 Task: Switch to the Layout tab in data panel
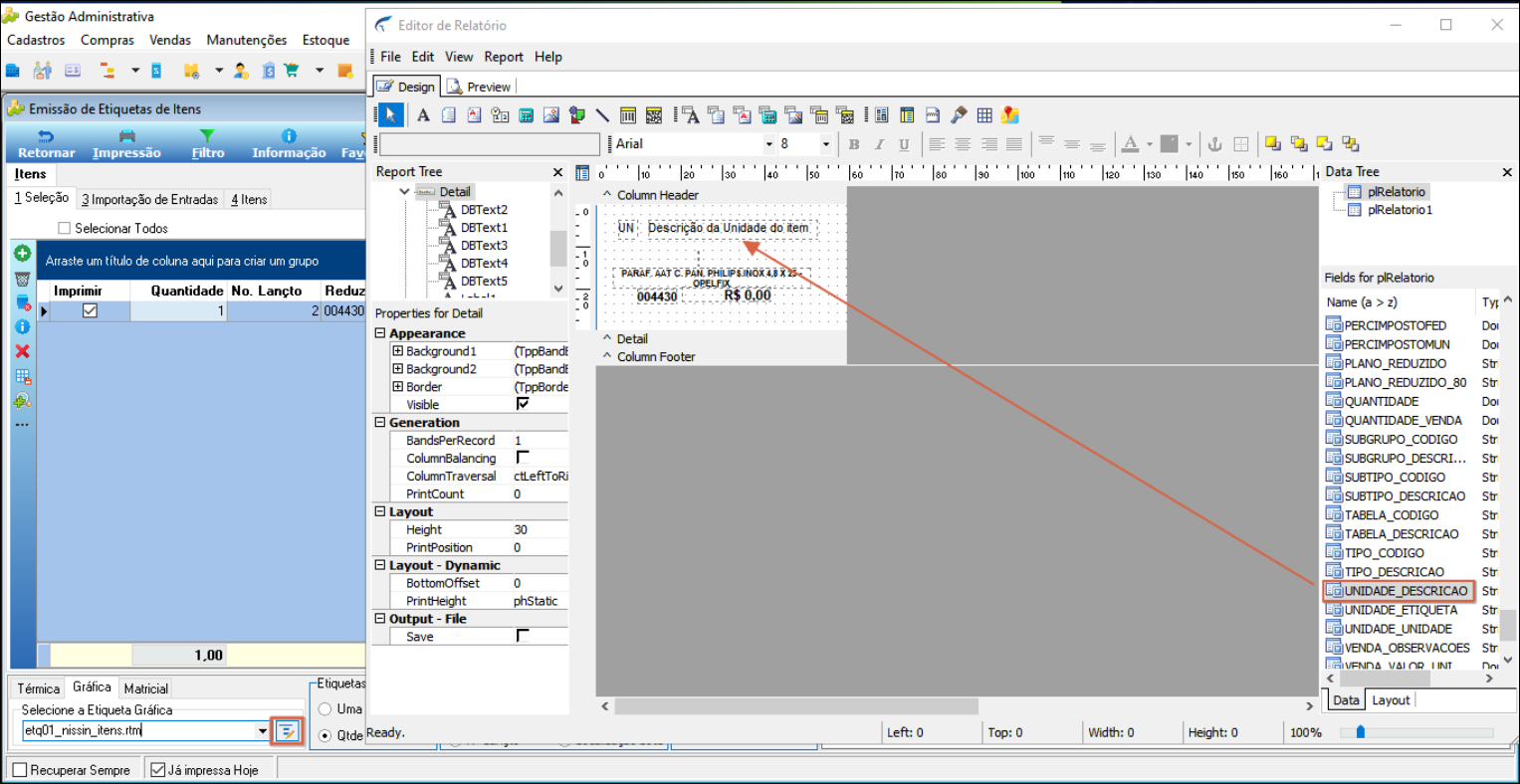click(1391, 700)
